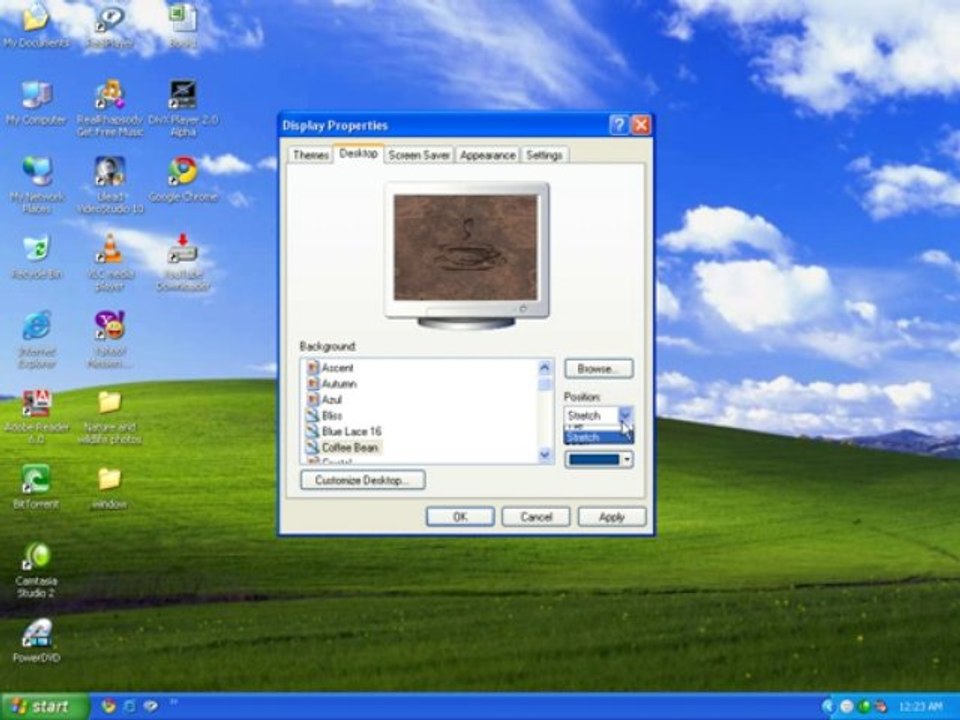Open My Computer desktop icon
The width and height of the screenshot is (960, 720).
[36, 103]
